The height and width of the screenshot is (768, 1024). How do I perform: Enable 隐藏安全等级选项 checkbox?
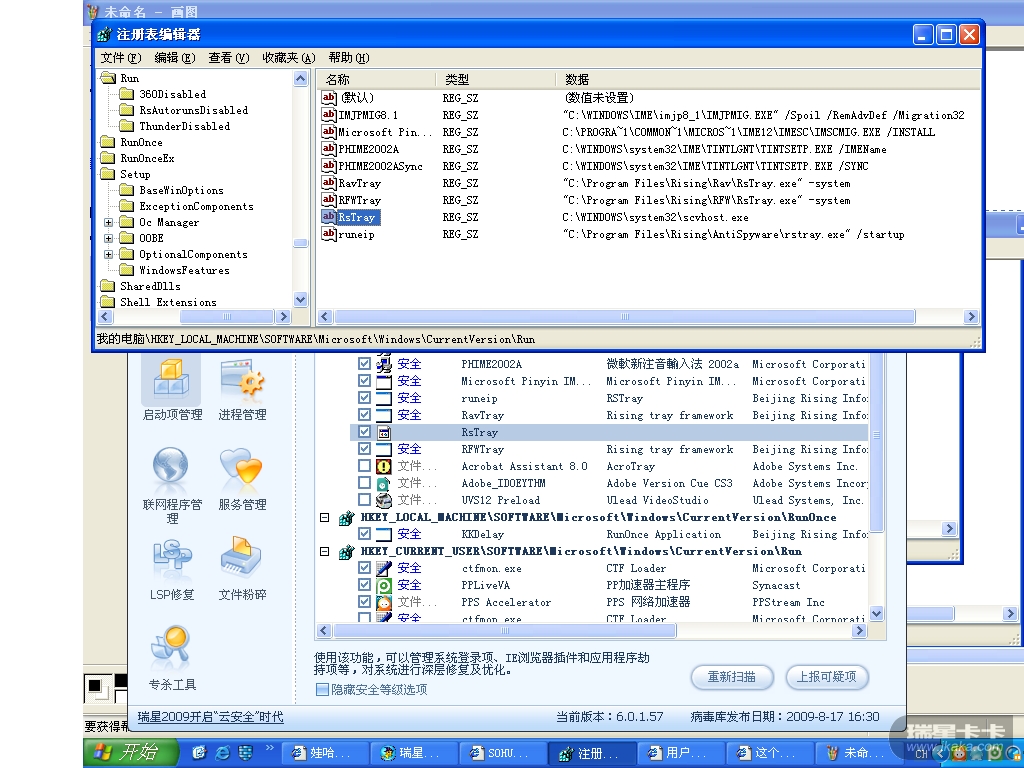[x=322, y=689]
